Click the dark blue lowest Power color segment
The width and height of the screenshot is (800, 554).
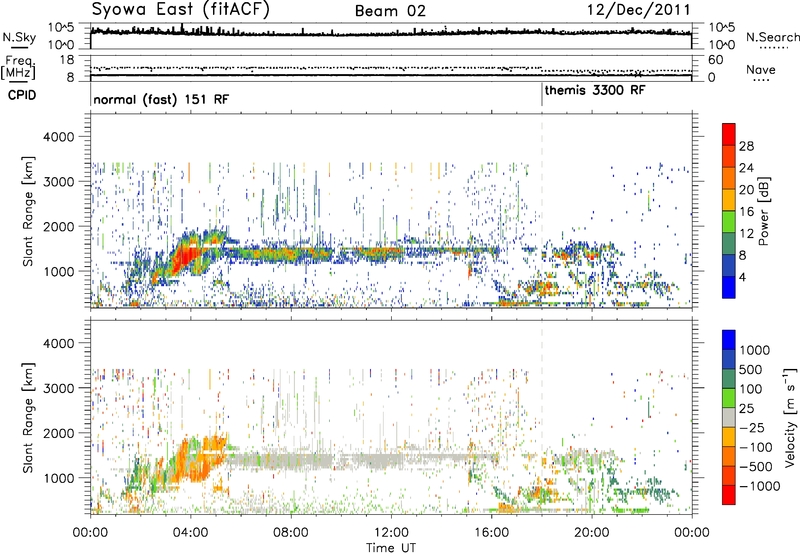(x=729, y=288)
